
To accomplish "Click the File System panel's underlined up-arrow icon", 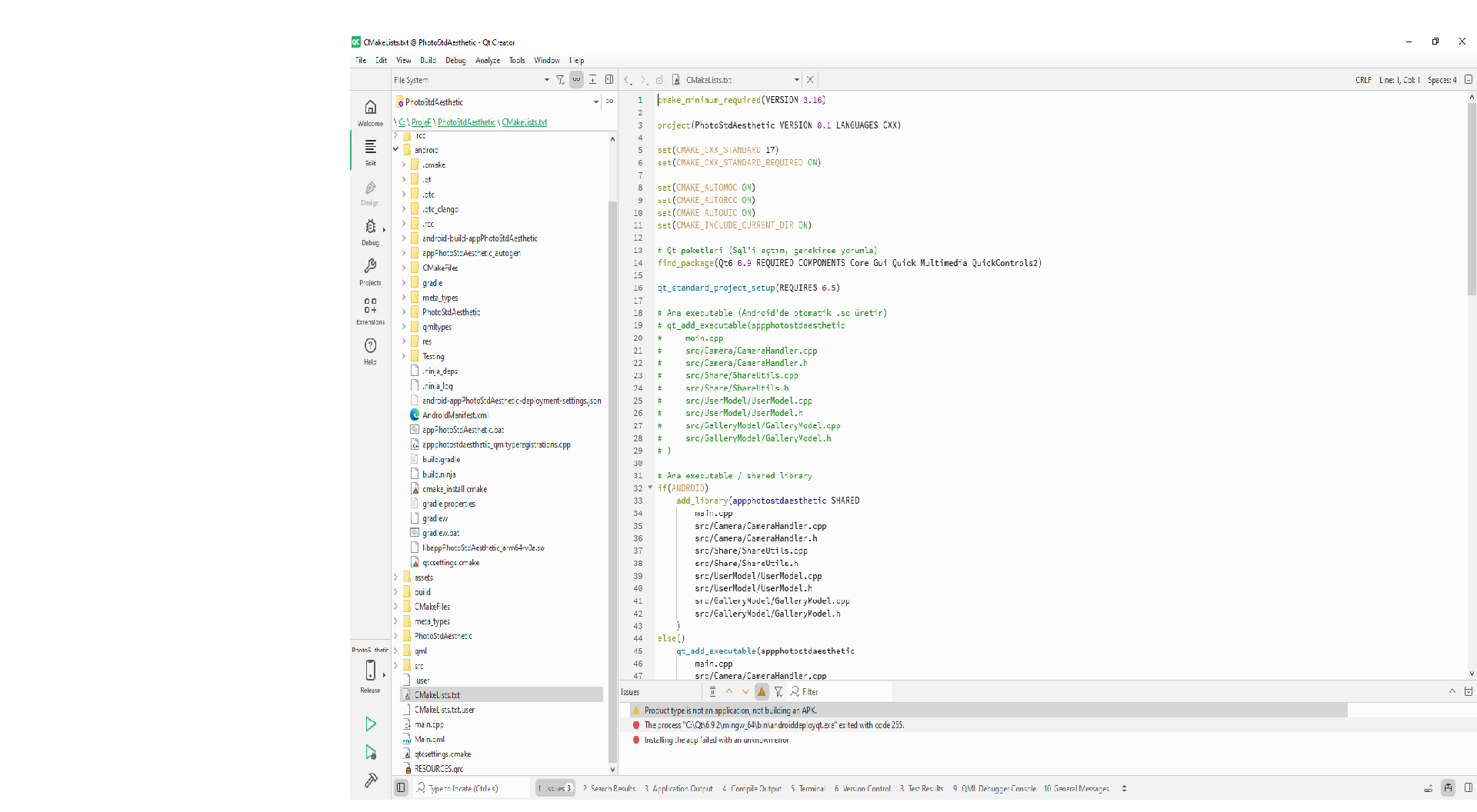I will point(592,79).
